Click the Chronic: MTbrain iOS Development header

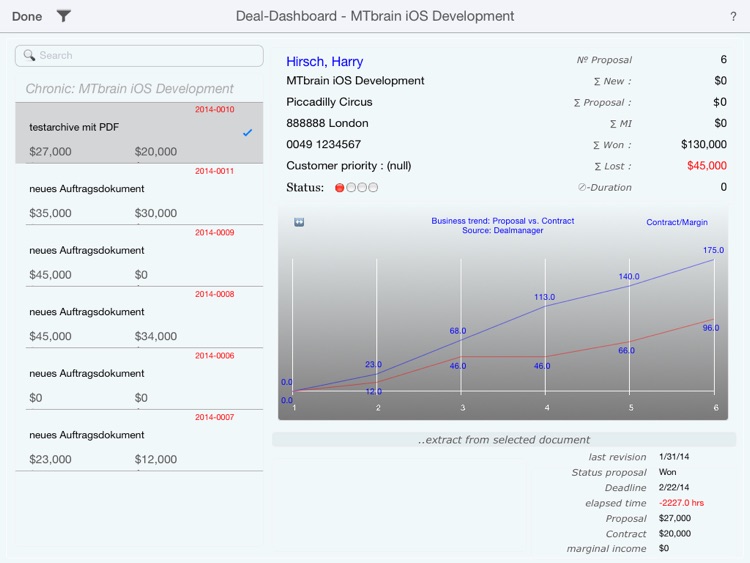point(129,88)
